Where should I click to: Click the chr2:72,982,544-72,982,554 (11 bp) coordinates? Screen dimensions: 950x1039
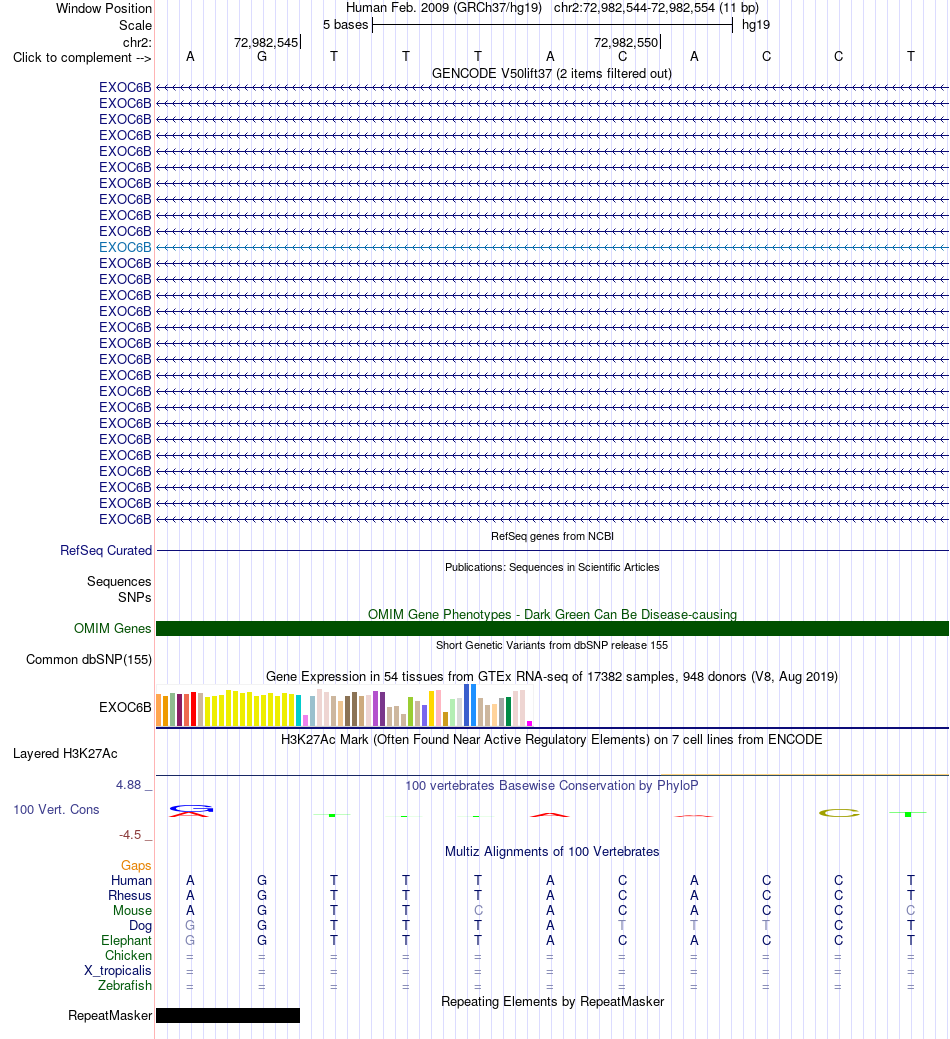tap(657, 8)
